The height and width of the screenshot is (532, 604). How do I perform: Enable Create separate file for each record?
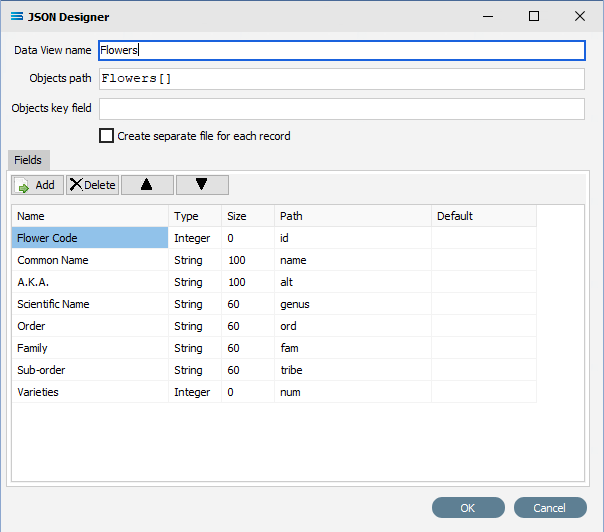(106, 136)
